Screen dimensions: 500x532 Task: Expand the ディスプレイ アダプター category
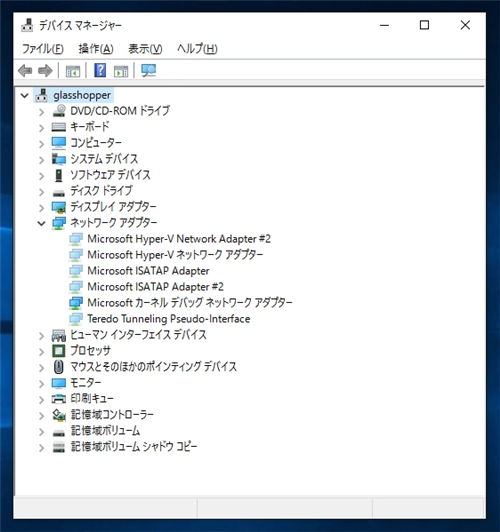pyautogui.click(x=41, y=208)
